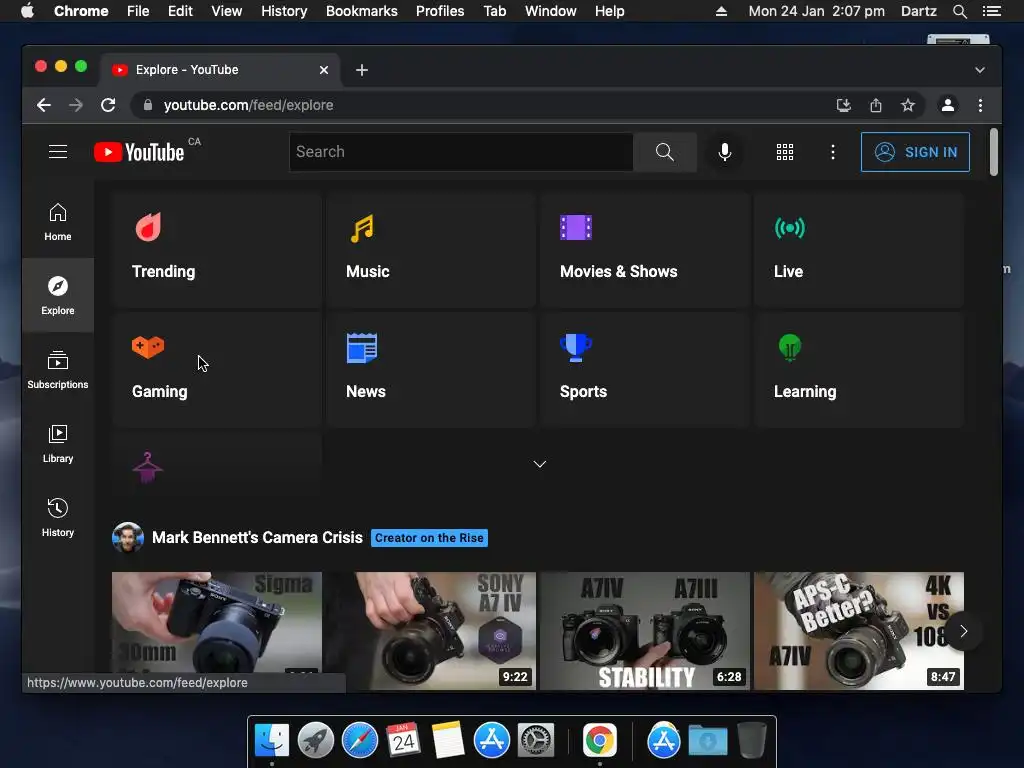Select the Explore - YouTube tab
Screen dimensions: 1024x768
click(x=219, y=70)
